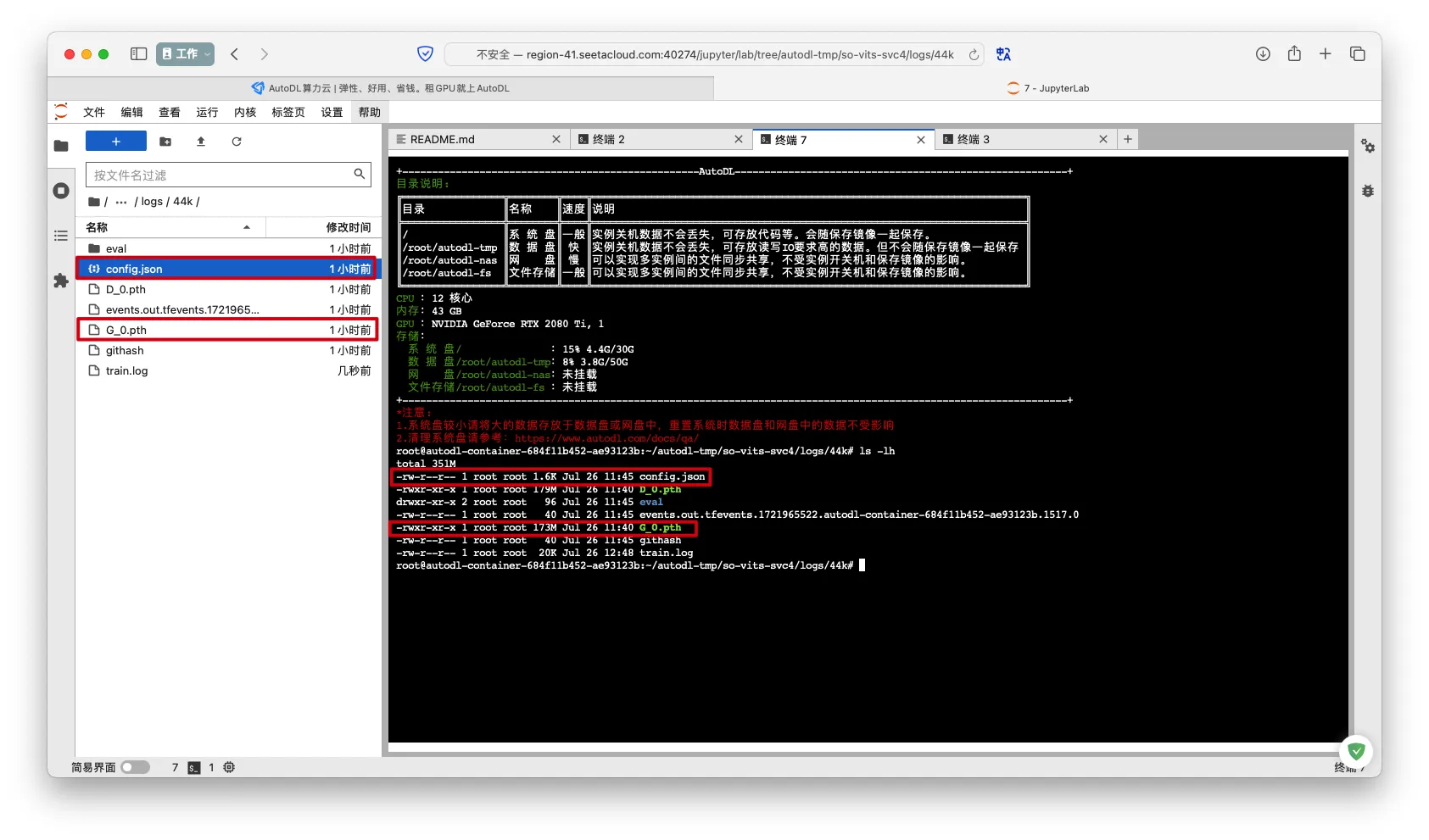
Task: Open the debugger bug icon
Action: tap(1367, 191)
